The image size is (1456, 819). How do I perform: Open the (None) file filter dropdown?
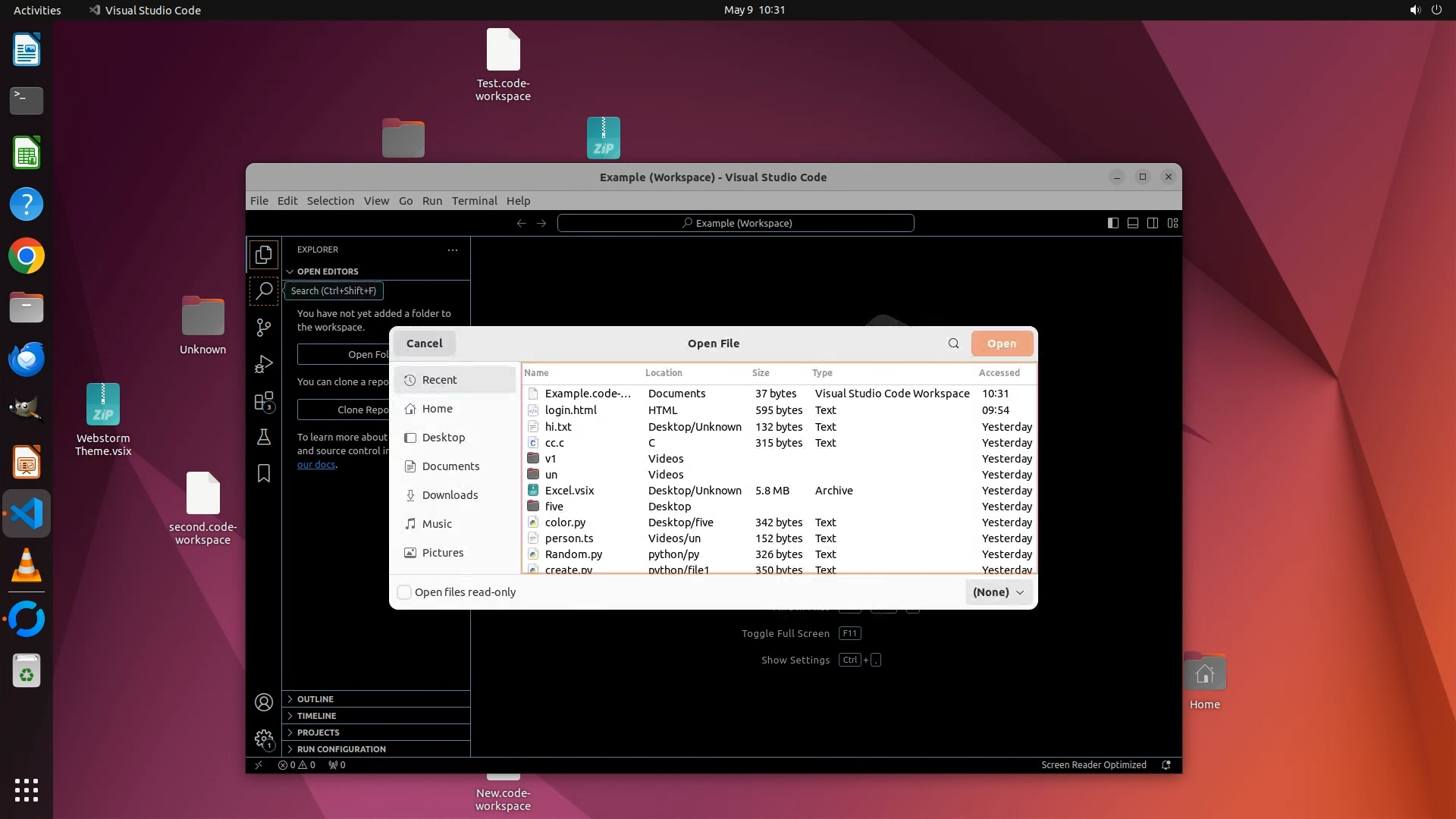998,592
